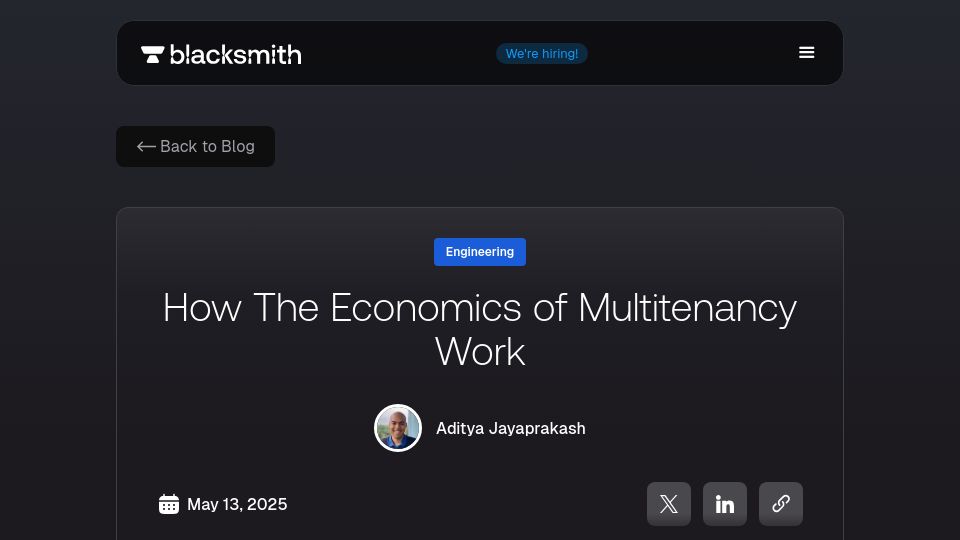Open the hamburger menu icon
Viewport: 960px width, 540px height.
coord(806,53)
